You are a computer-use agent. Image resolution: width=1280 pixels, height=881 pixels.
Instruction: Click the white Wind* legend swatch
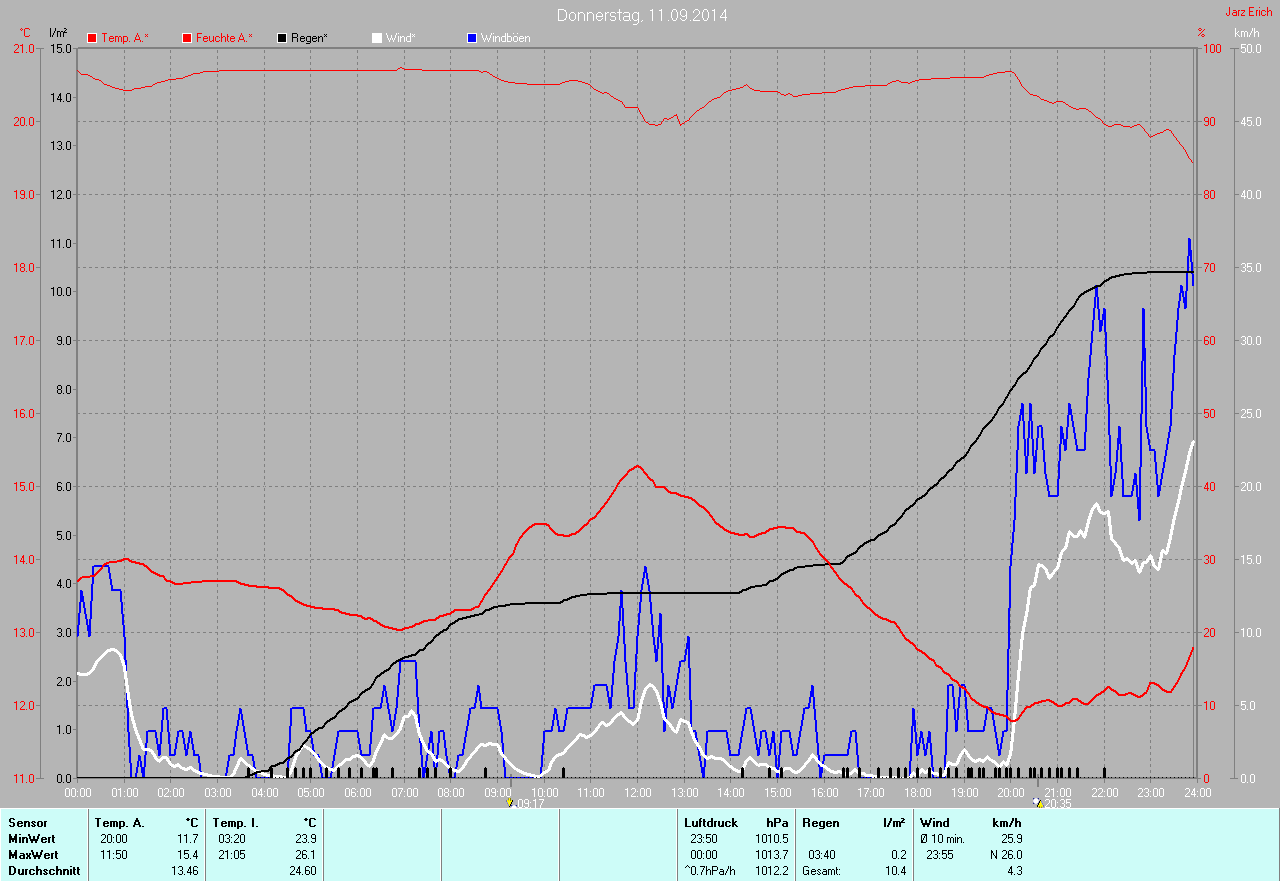coord(377,38)
